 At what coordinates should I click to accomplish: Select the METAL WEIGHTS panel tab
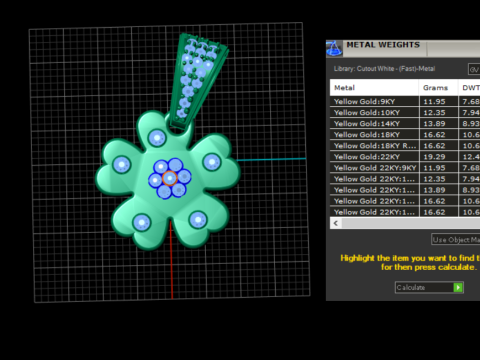[383, 45]
